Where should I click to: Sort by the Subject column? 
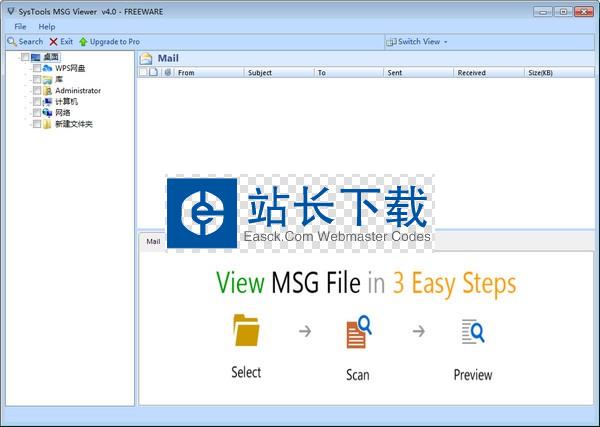pos(279,72)
